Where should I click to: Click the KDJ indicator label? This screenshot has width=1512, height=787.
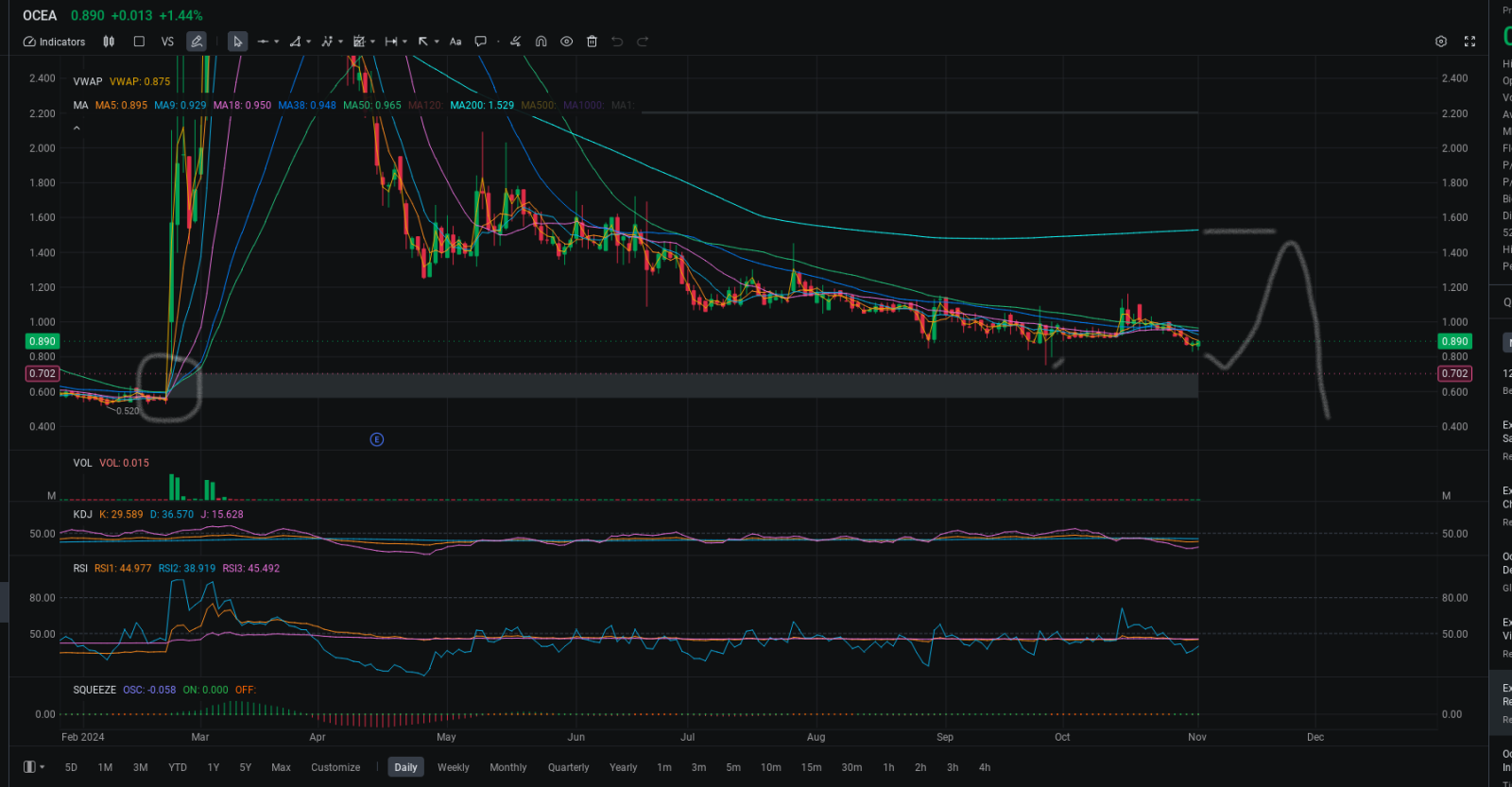click(82, 514)
